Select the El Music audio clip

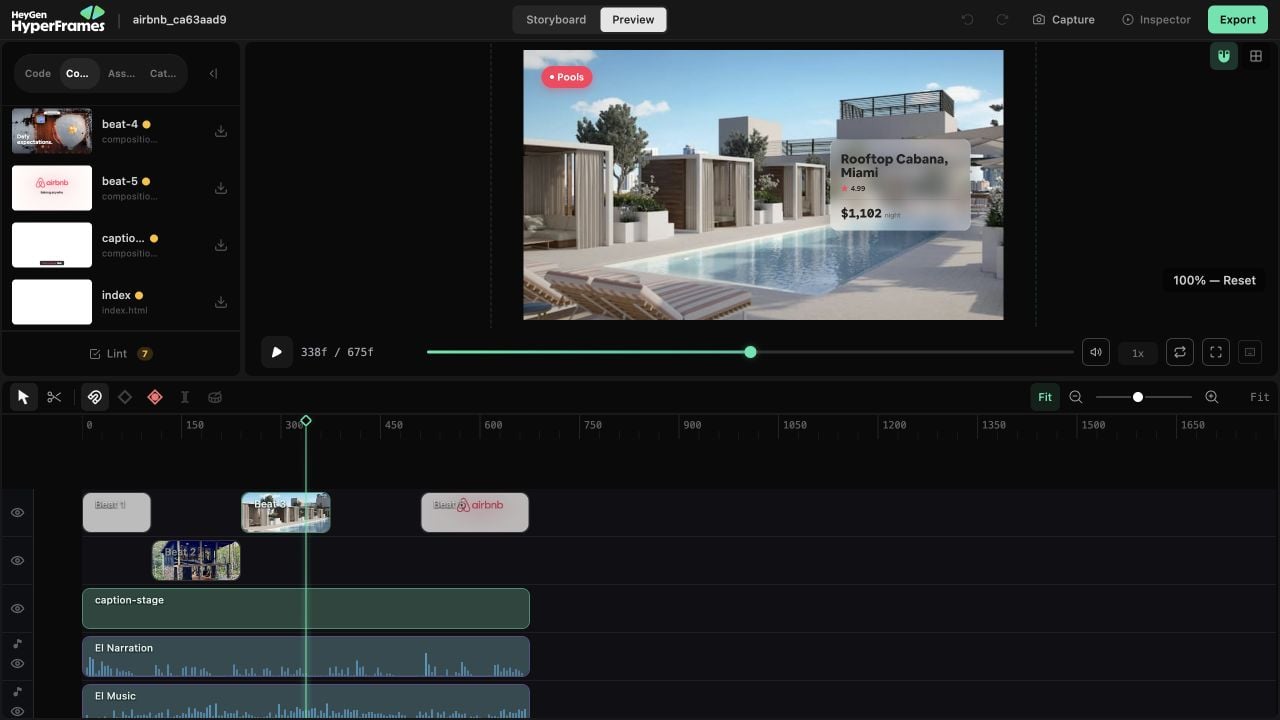[306, 701]
